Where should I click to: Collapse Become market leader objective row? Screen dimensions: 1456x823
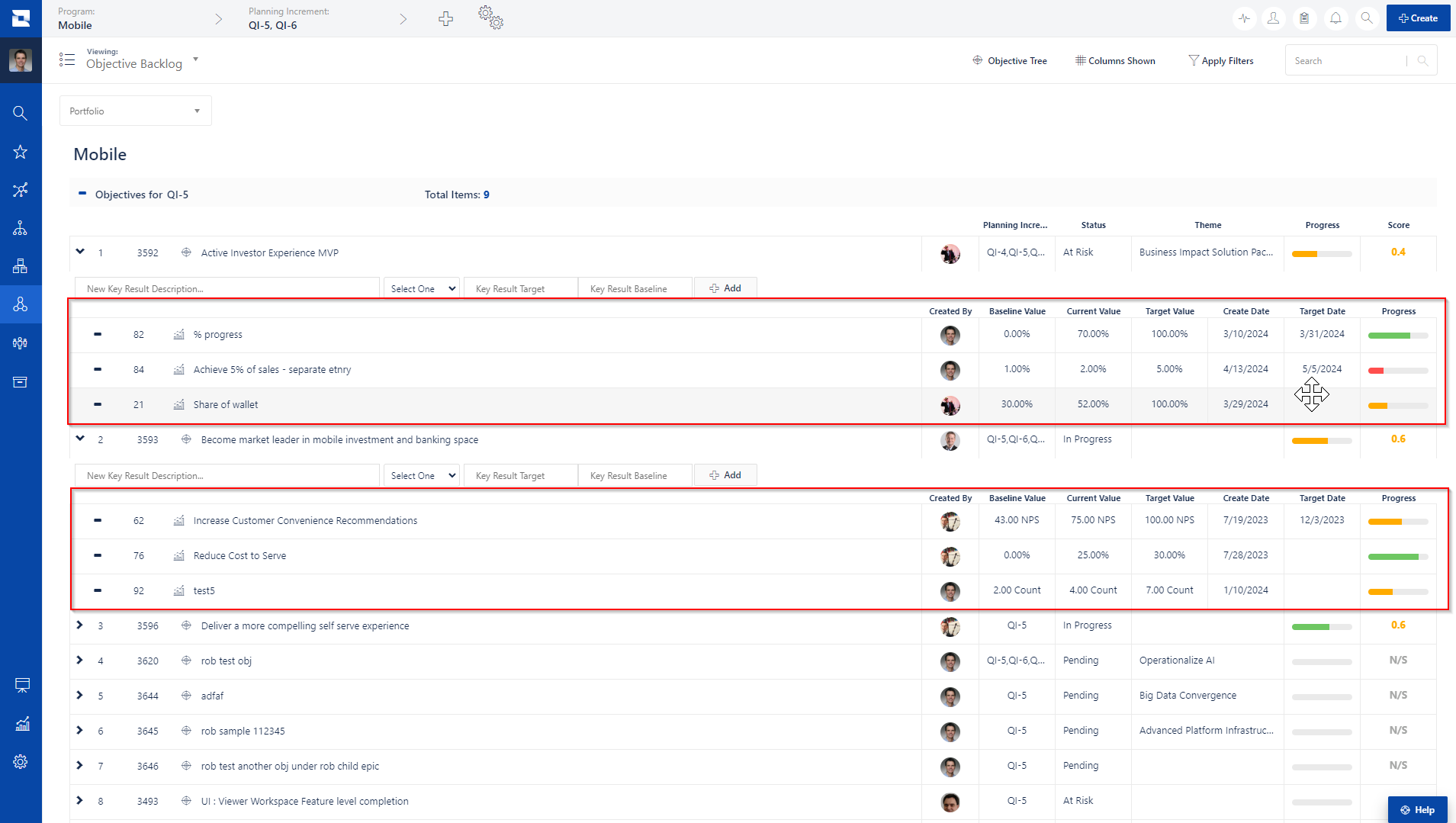(x=80, y=439)
